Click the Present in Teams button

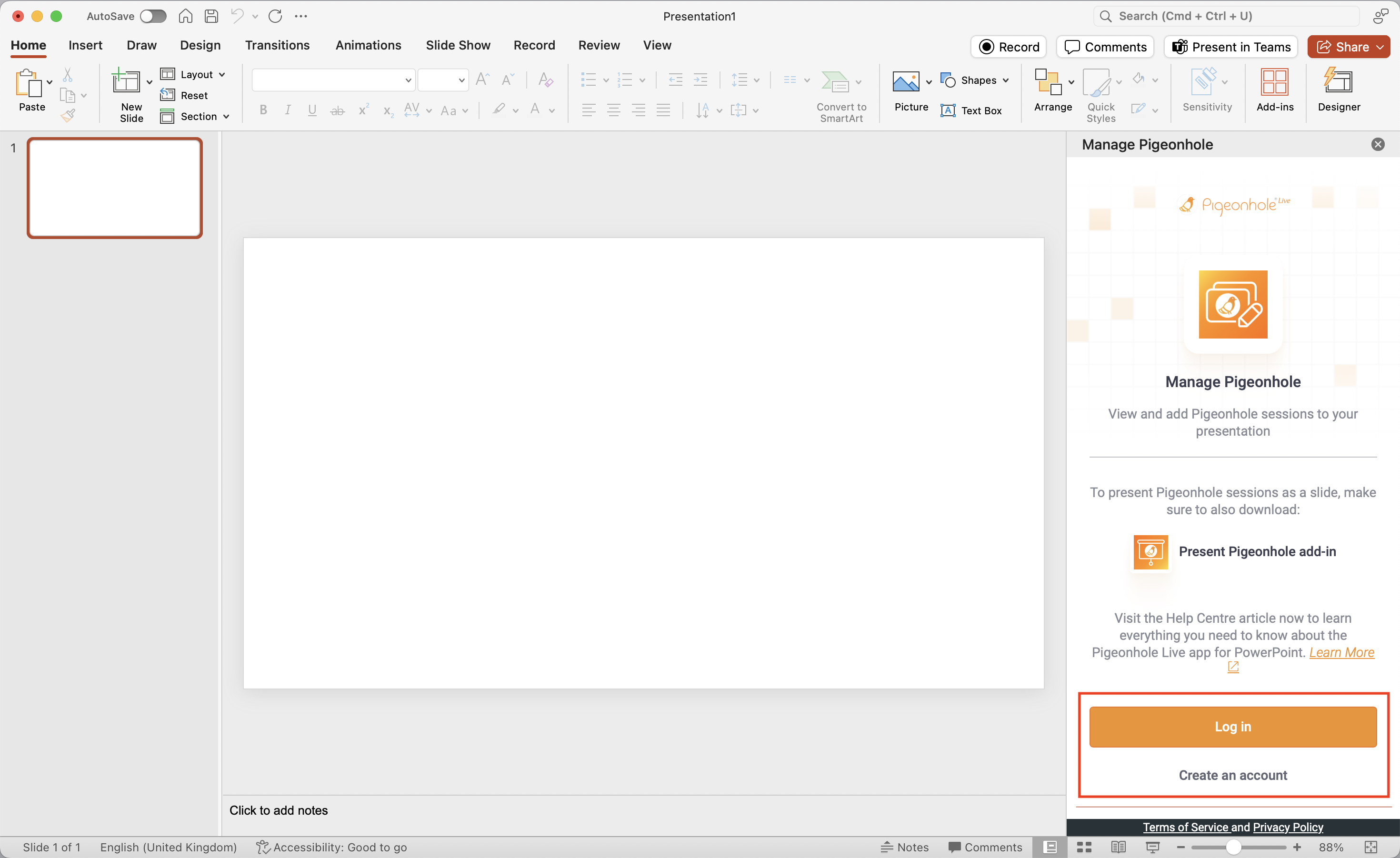click(1230, 47)
